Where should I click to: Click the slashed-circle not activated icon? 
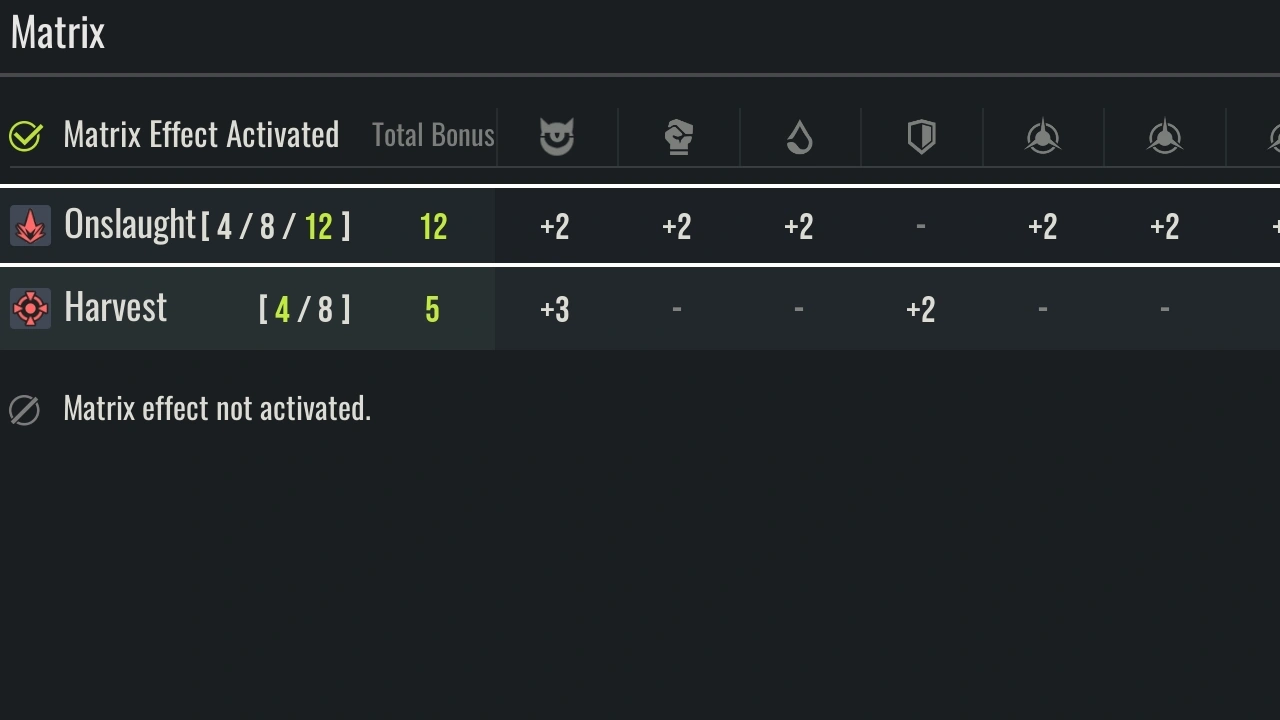24,409
